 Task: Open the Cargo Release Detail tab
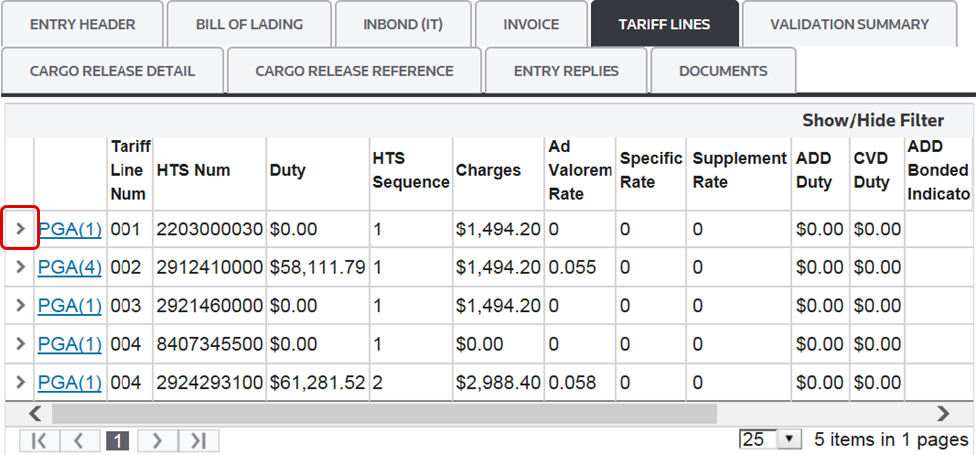[113, 71]
